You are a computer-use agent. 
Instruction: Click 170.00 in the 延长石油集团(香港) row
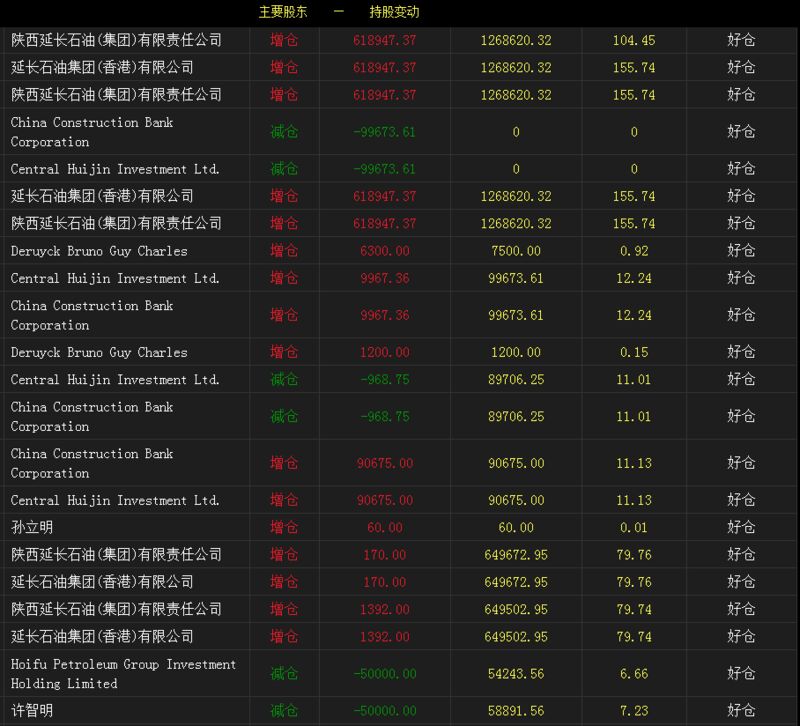click(x=385, y=582)
